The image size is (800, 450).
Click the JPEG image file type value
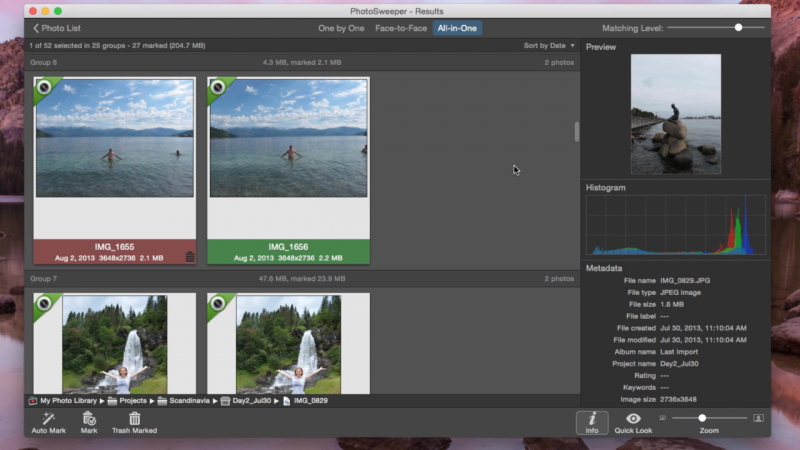[x=680, y=292]
